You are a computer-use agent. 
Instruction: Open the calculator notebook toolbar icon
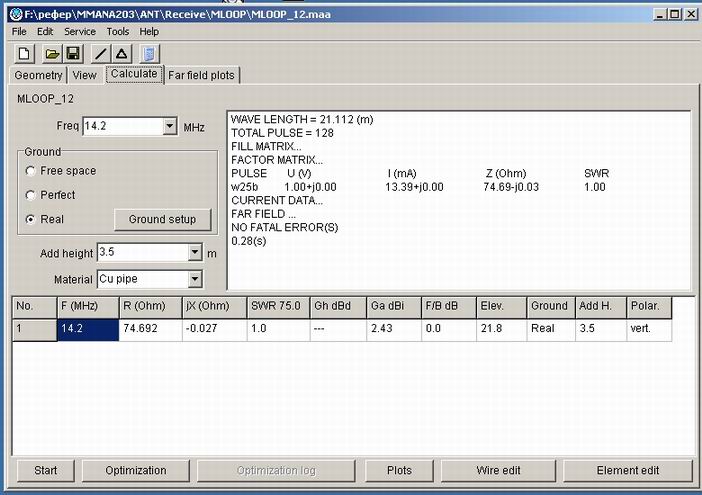148,53
